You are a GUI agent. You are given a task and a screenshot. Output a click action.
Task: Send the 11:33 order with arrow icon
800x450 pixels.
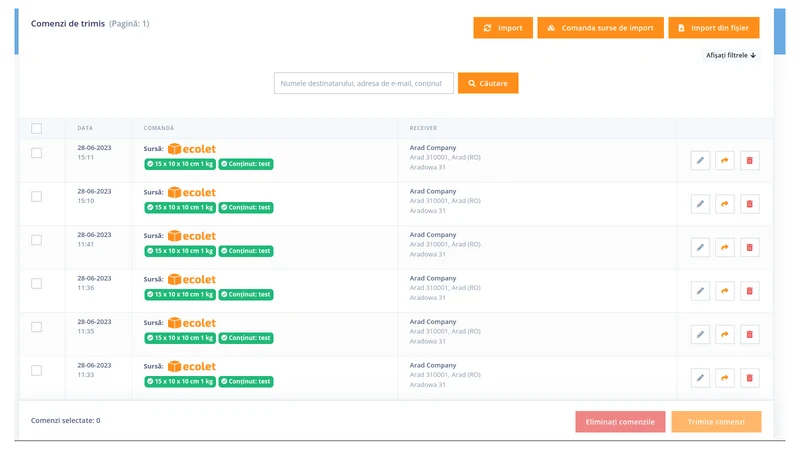coord(724,378)
